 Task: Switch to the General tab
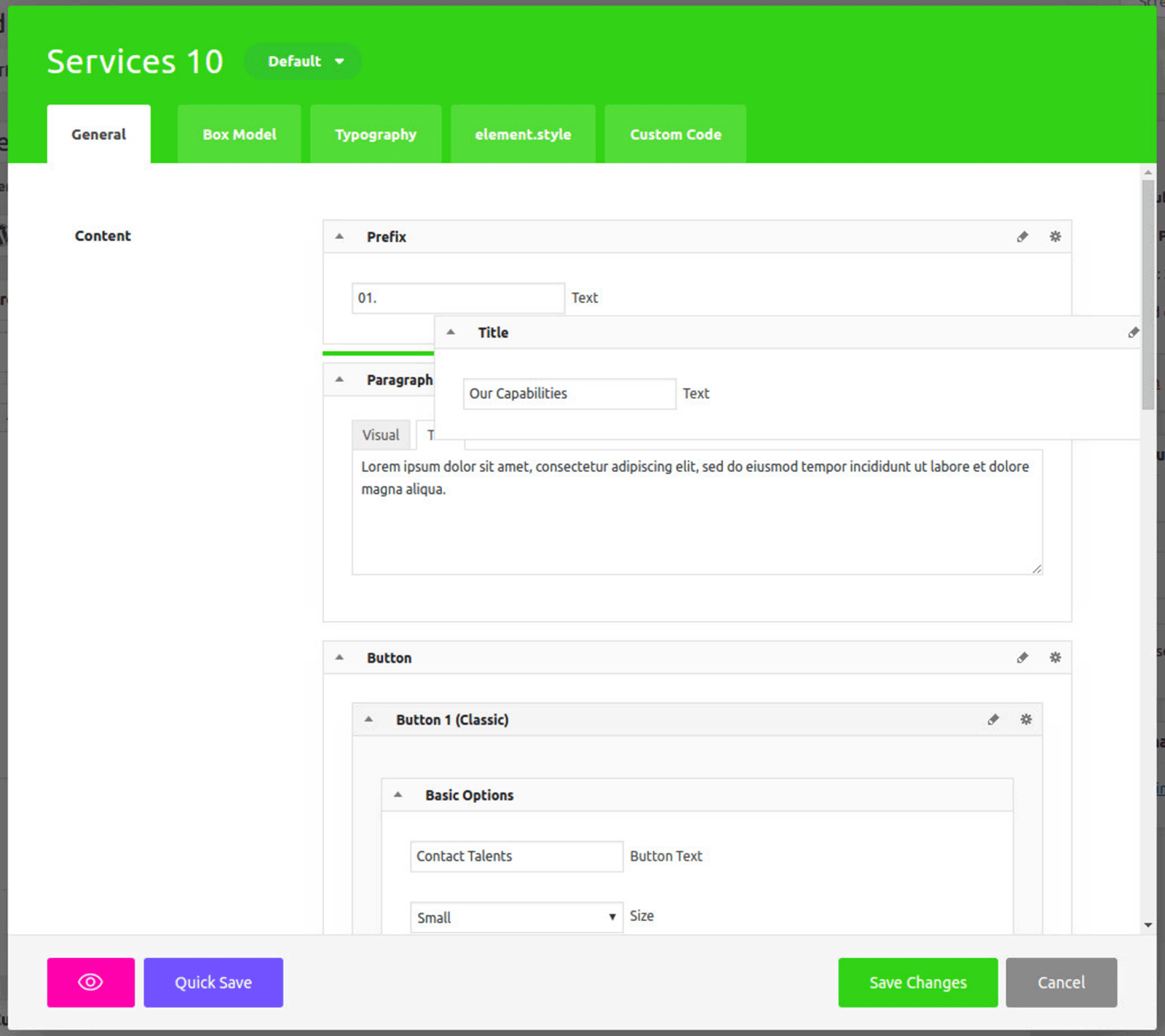99,134
